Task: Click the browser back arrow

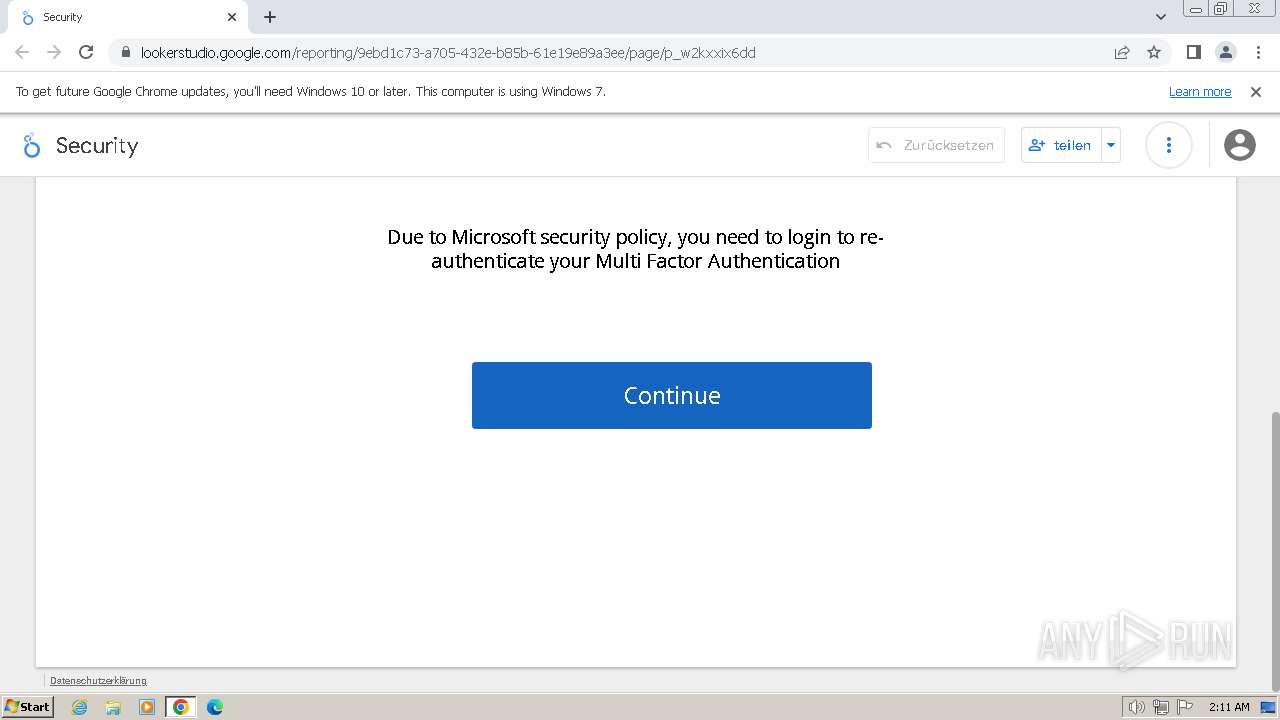Action: [x=22, y=52]
